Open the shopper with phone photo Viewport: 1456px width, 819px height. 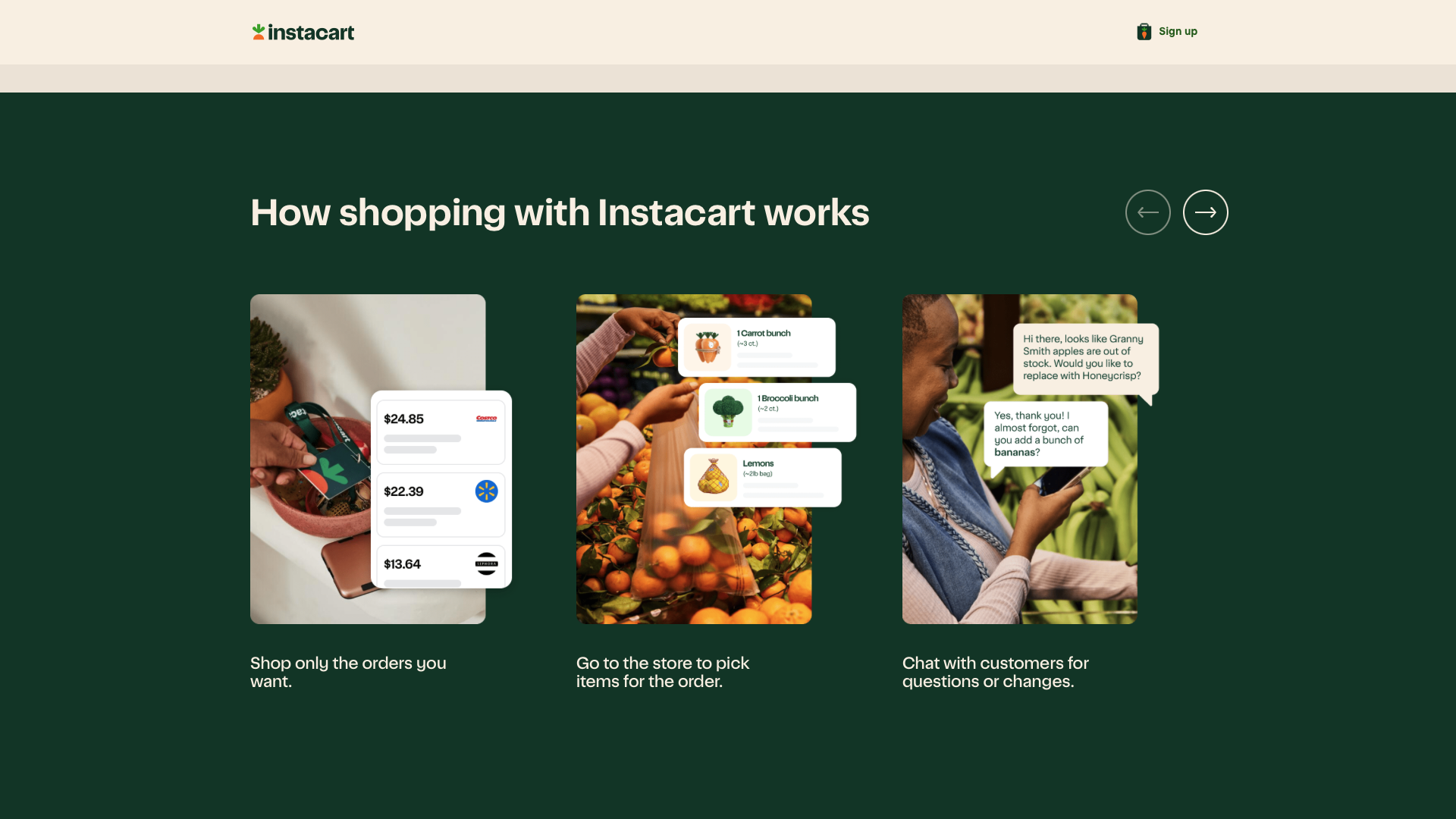click(x=1019, y=460)
